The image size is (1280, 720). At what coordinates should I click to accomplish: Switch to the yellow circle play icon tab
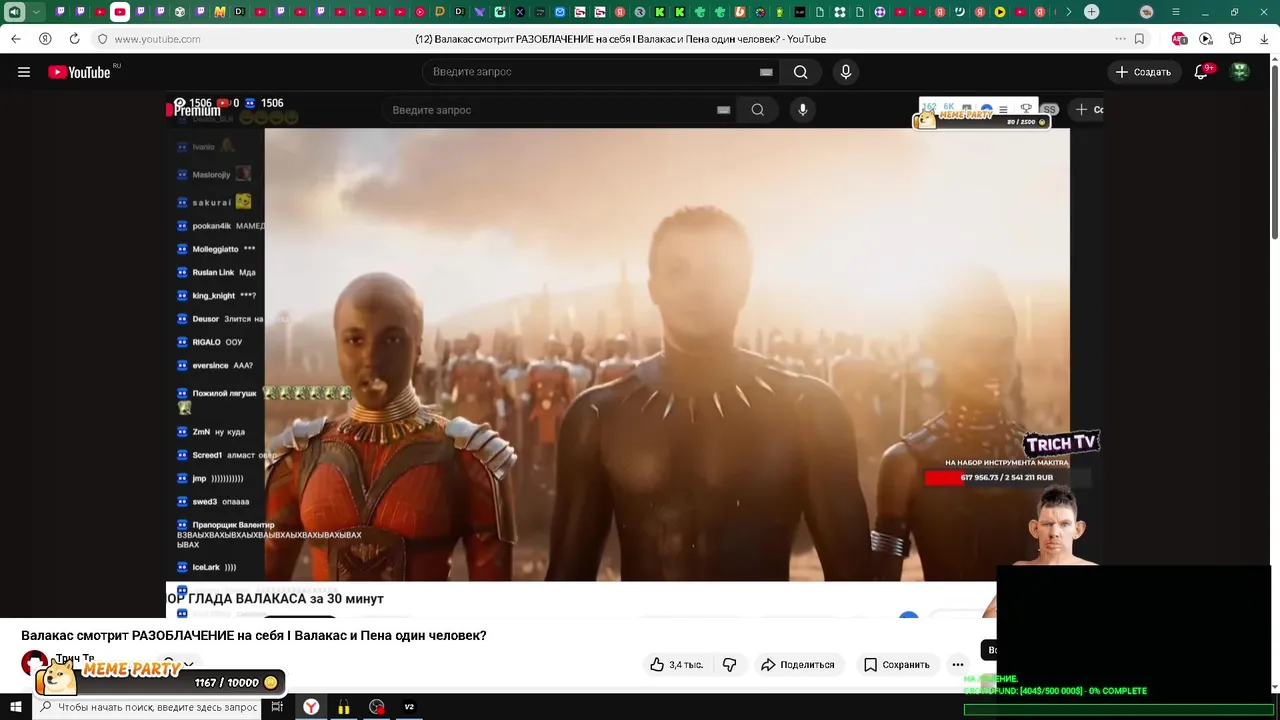click(x=1000, y=12)
